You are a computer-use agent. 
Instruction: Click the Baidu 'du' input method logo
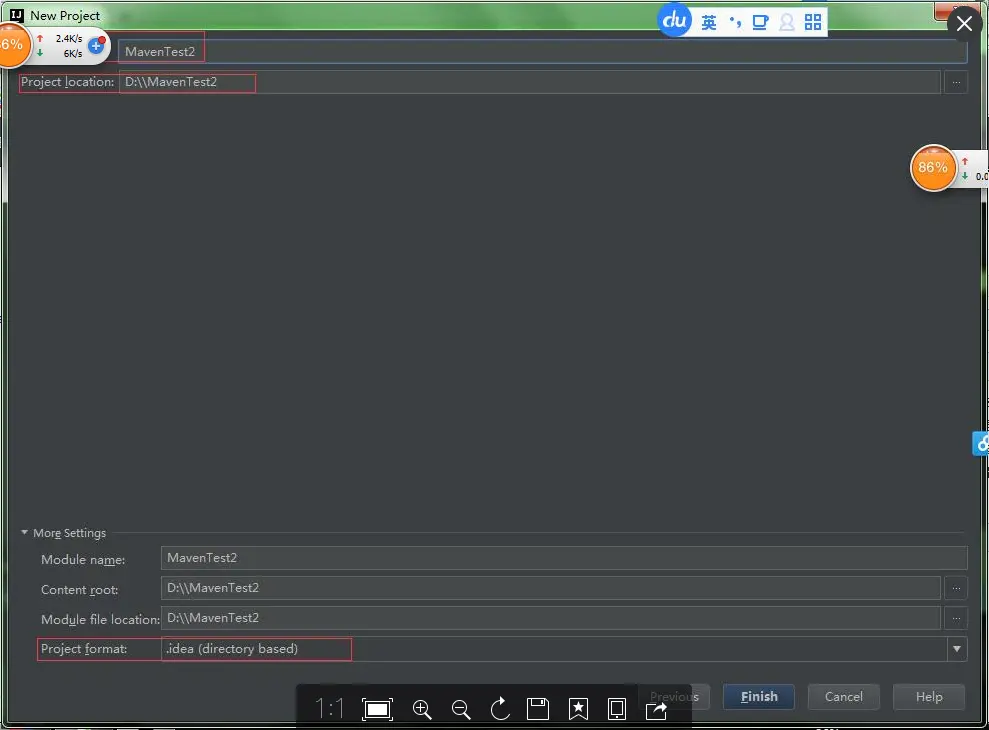point(674,21)
